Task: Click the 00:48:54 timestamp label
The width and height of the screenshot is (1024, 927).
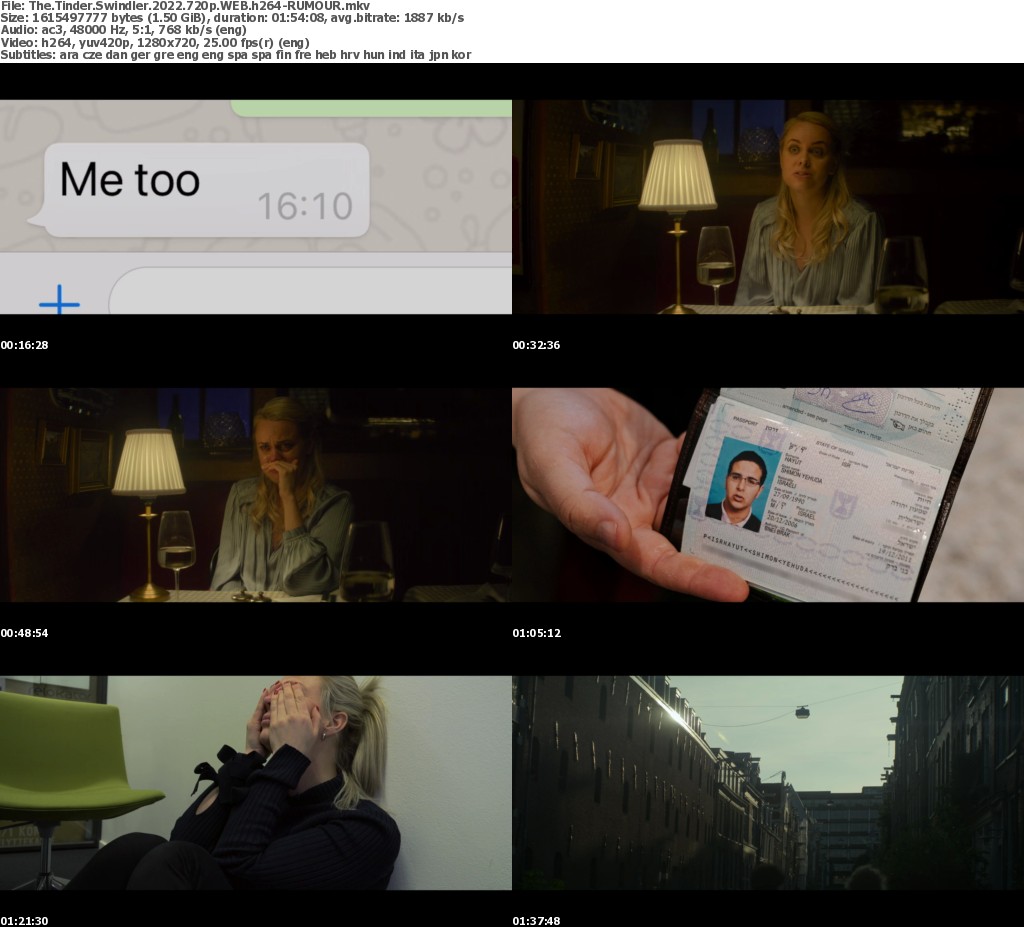Action: (x=25, y=633)
